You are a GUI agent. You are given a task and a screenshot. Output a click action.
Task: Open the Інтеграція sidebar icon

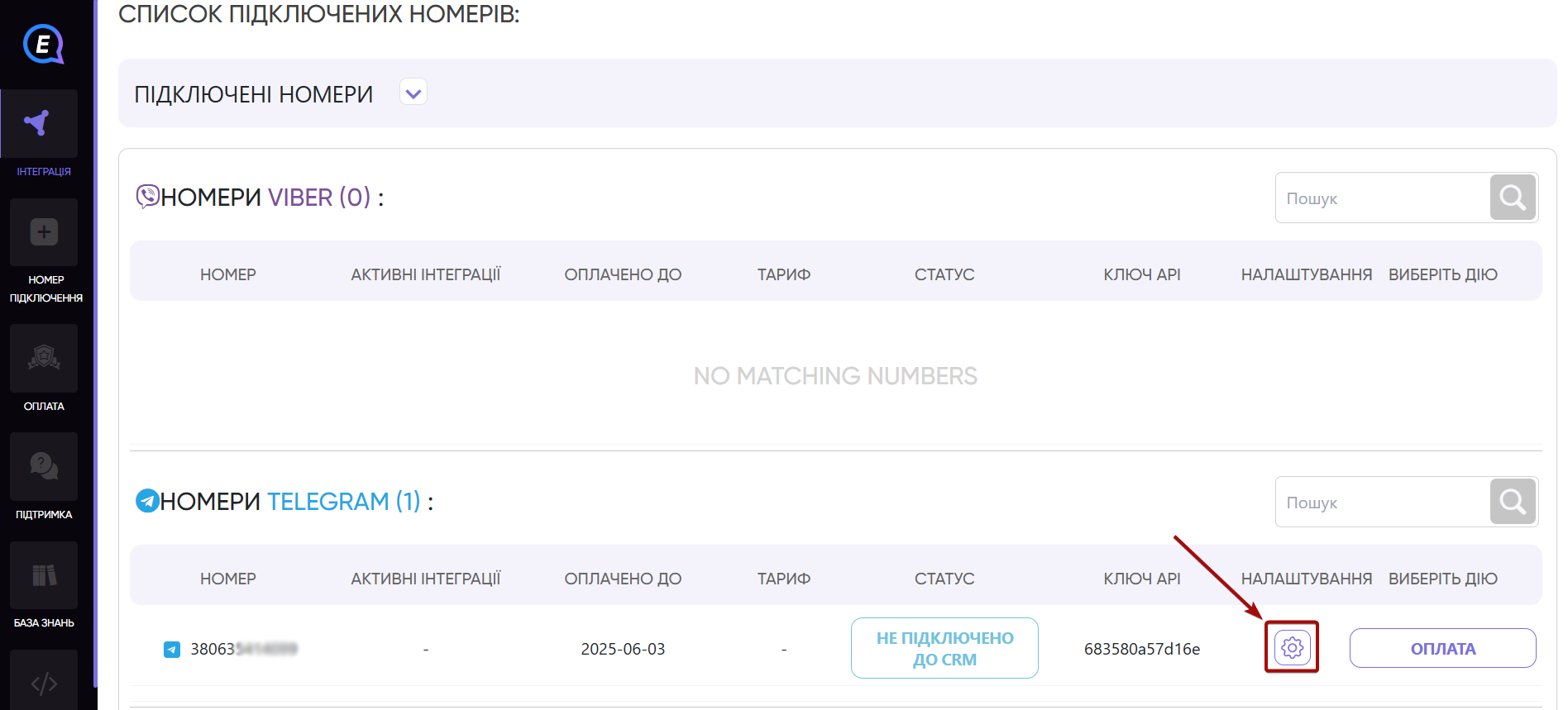click(39, 124)
